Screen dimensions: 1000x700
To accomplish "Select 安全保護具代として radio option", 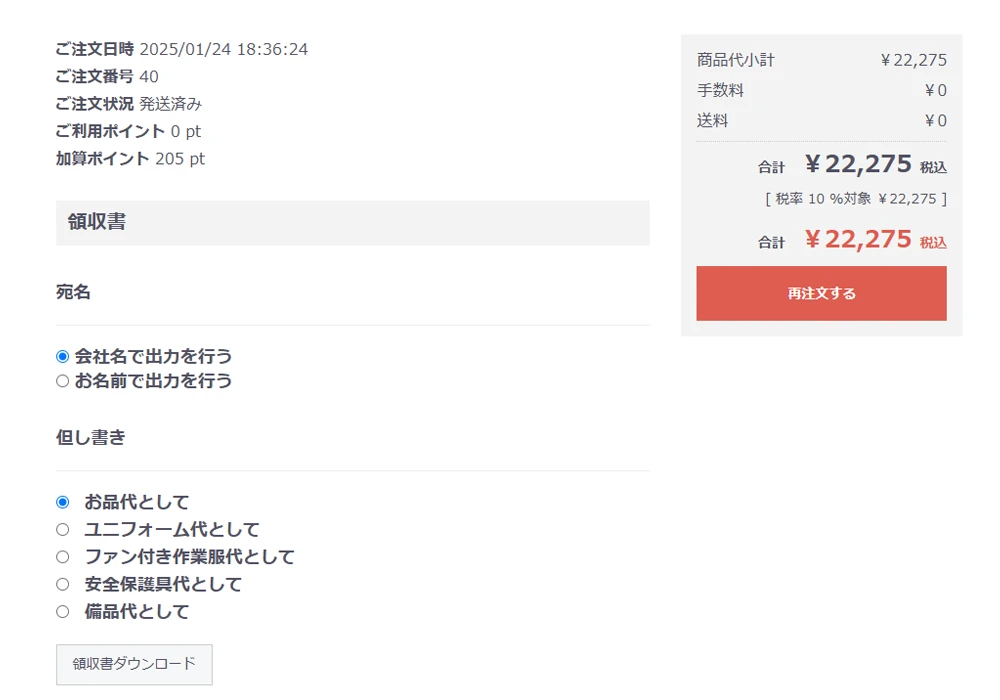I will tap(62, 585).
